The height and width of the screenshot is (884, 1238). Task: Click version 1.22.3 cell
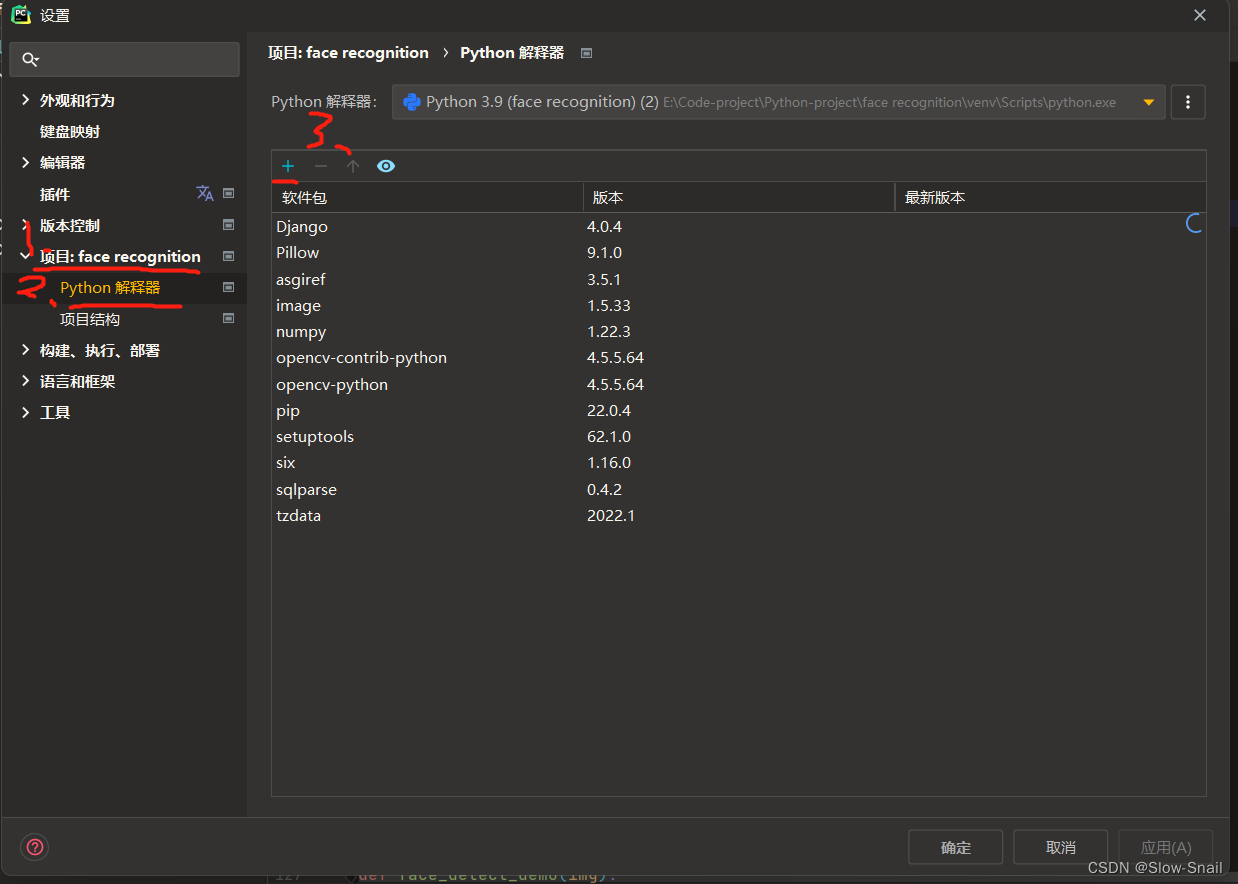(x=609, y=331)
